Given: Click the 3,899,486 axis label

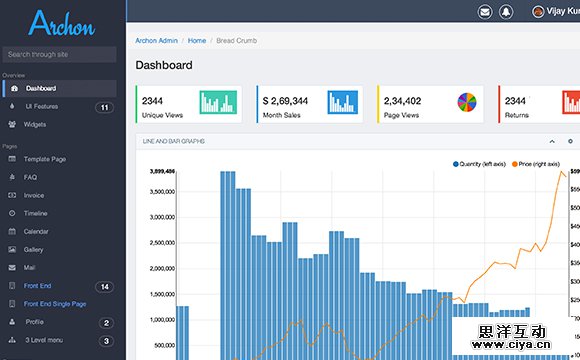Looking at the screenshot, I should (x=162, y=171).
